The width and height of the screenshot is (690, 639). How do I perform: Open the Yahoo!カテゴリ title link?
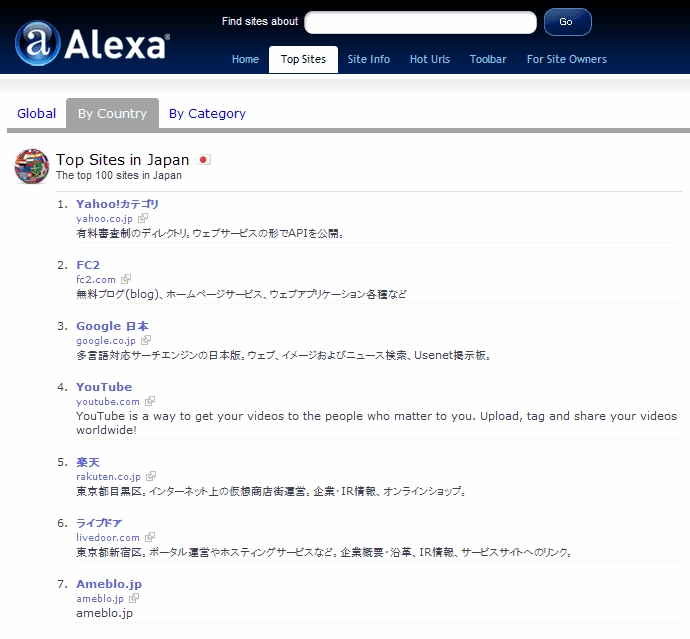(x=117, y=204)
